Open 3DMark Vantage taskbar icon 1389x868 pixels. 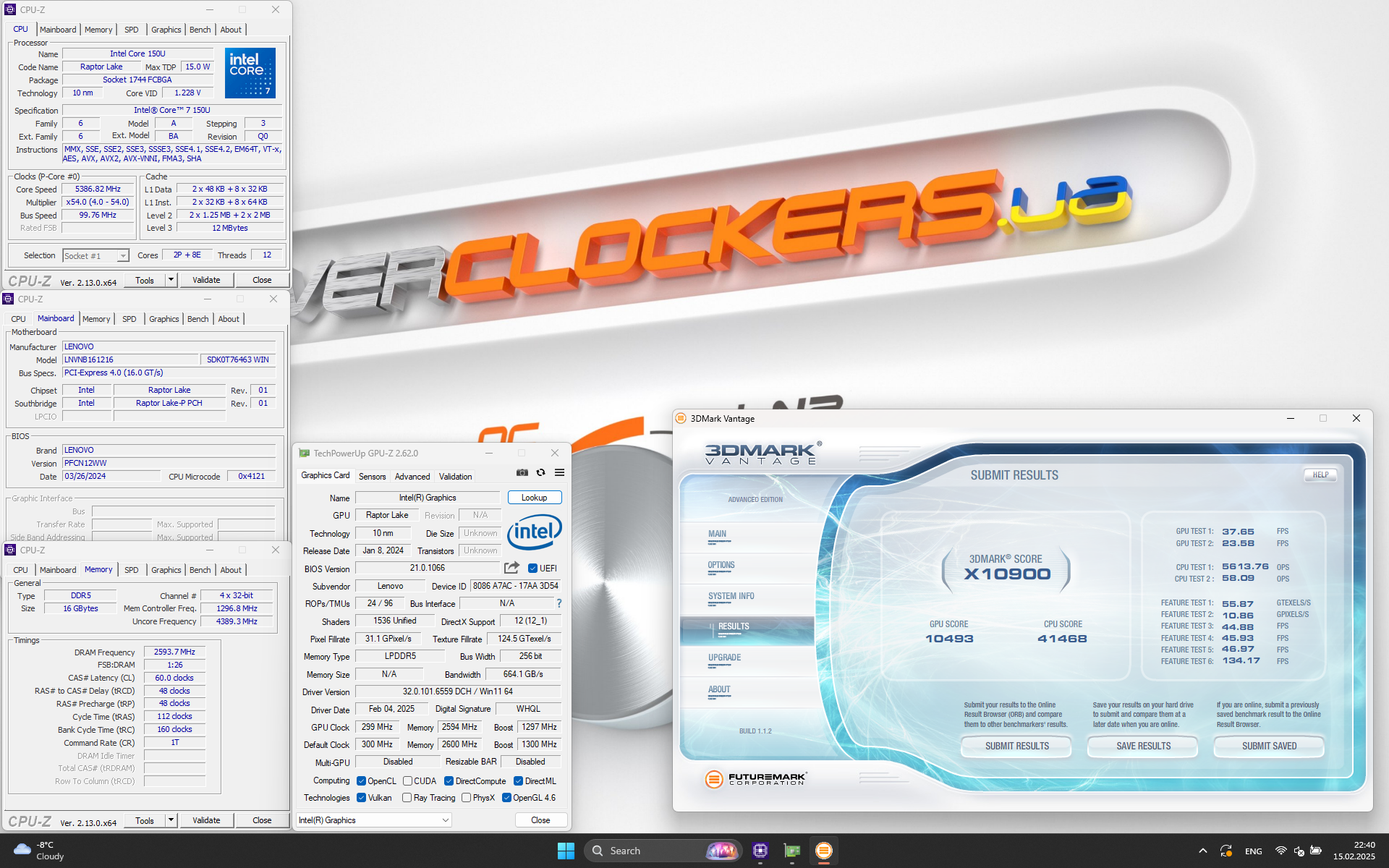[823, 851]
